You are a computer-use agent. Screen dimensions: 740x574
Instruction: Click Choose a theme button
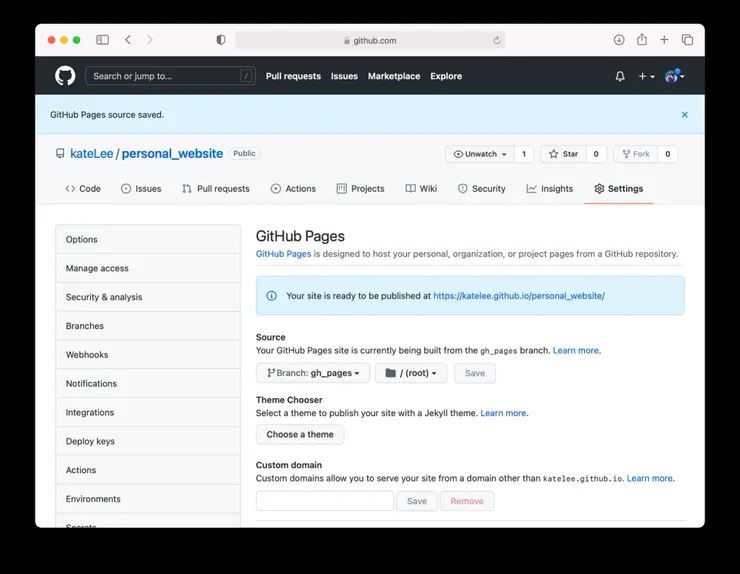[300, 434]
